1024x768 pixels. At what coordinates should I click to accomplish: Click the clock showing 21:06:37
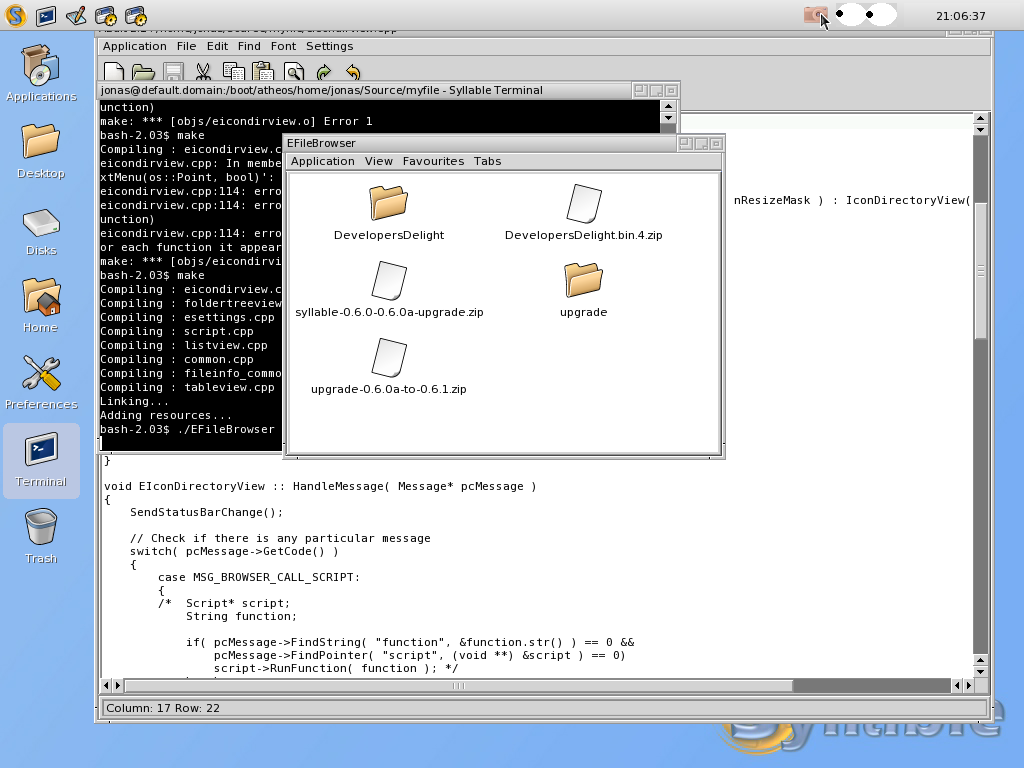(x=960, y=16)
